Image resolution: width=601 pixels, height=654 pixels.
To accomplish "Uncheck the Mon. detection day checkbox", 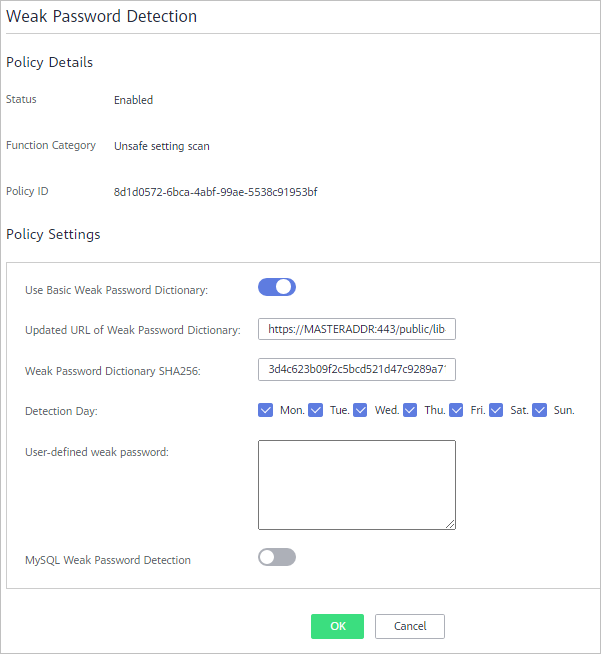I will [x=265, y=410].
